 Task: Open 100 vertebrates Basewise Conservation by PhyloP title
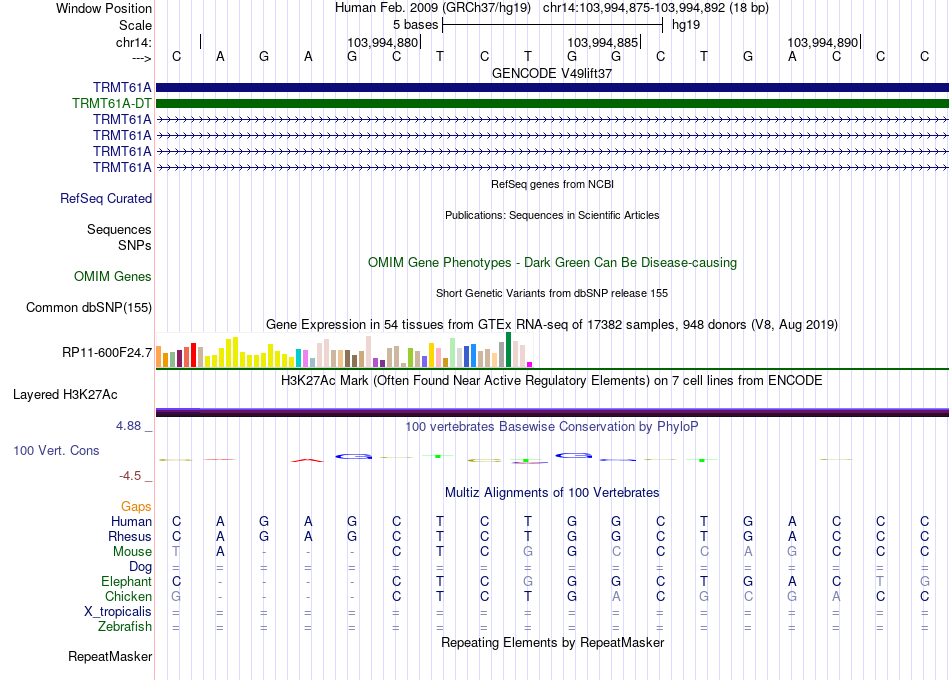[552, 427]
